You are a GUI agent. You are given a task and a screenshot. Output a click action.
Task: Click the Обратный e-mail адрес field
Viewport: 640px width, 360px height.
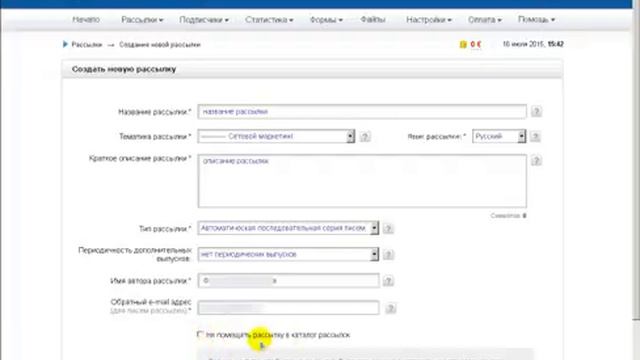(288, 308)
